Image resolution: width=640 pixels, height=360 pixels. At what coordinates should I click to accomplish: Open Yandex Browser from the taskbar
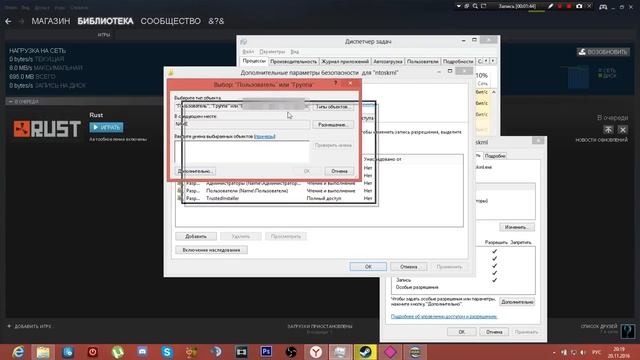point(316,352)
